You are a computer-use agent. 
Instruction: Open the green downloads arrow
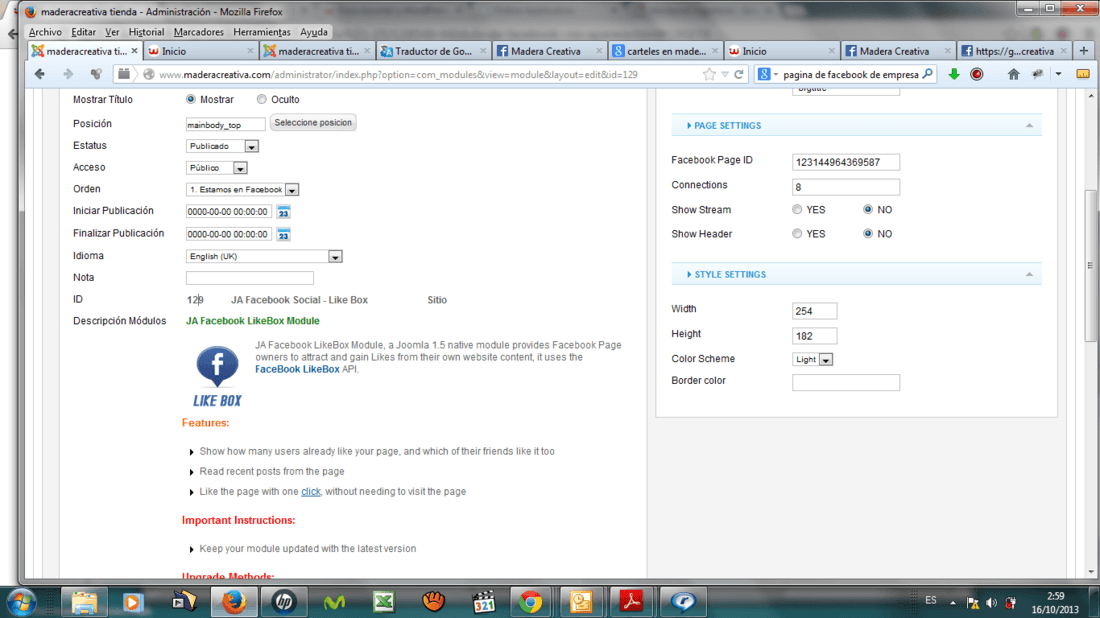954,74
